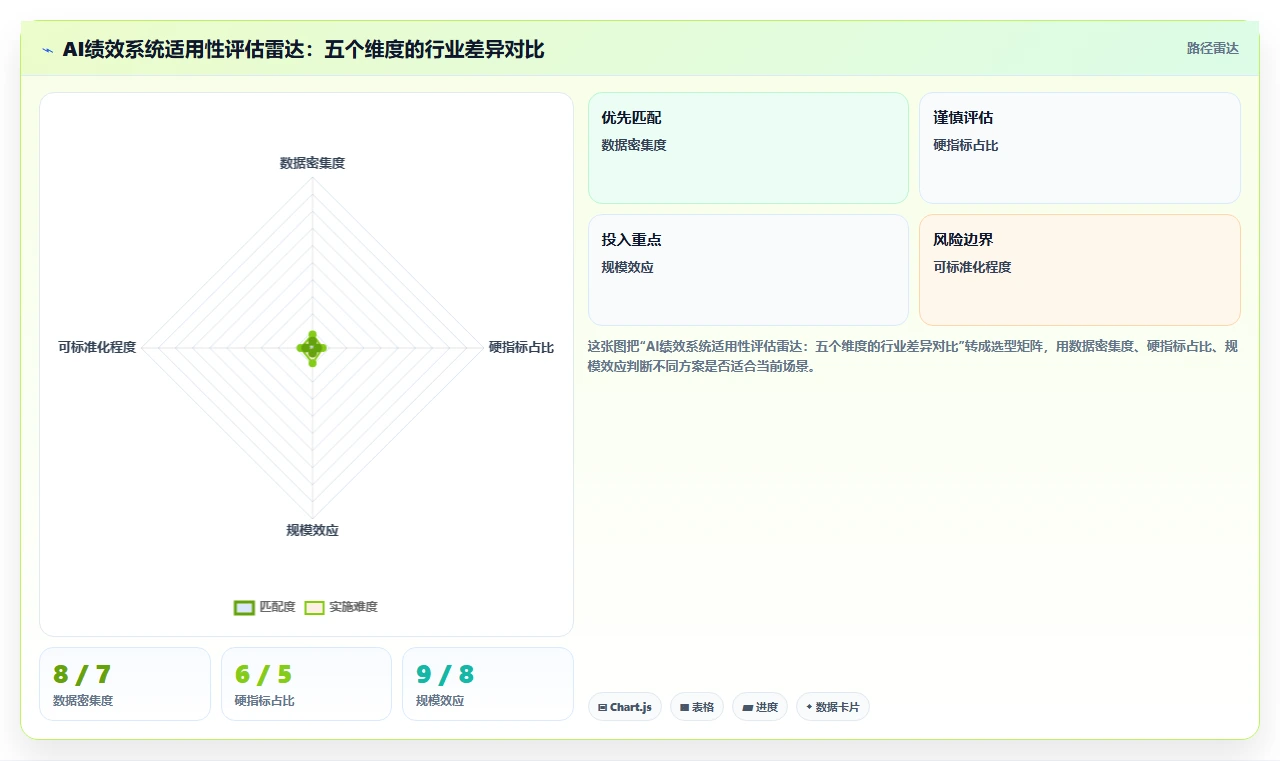Toggle the 匹配度 legend item

[264, 607]
